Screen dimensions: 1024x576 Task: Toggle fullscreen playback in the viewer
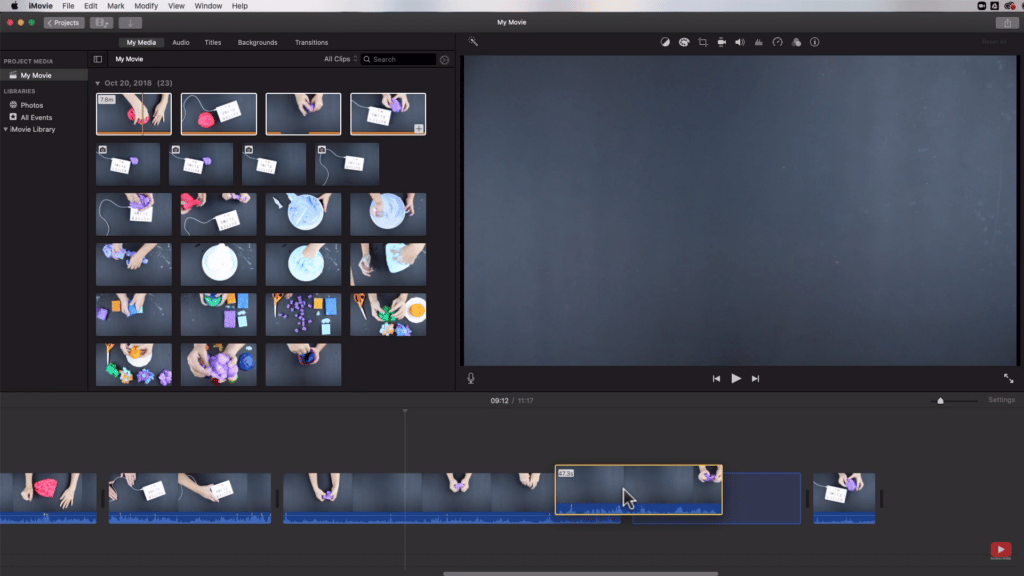tap(1008, 378)
